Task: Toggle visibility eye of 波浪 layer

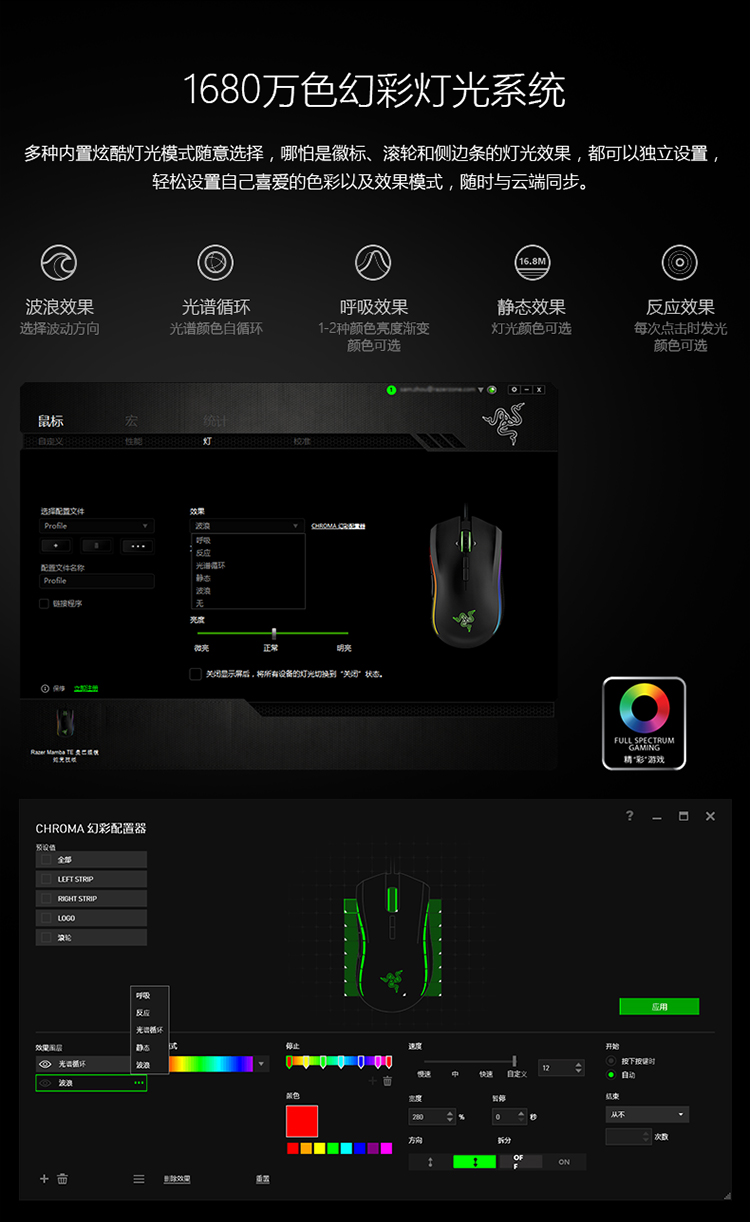Action: 45,1083
